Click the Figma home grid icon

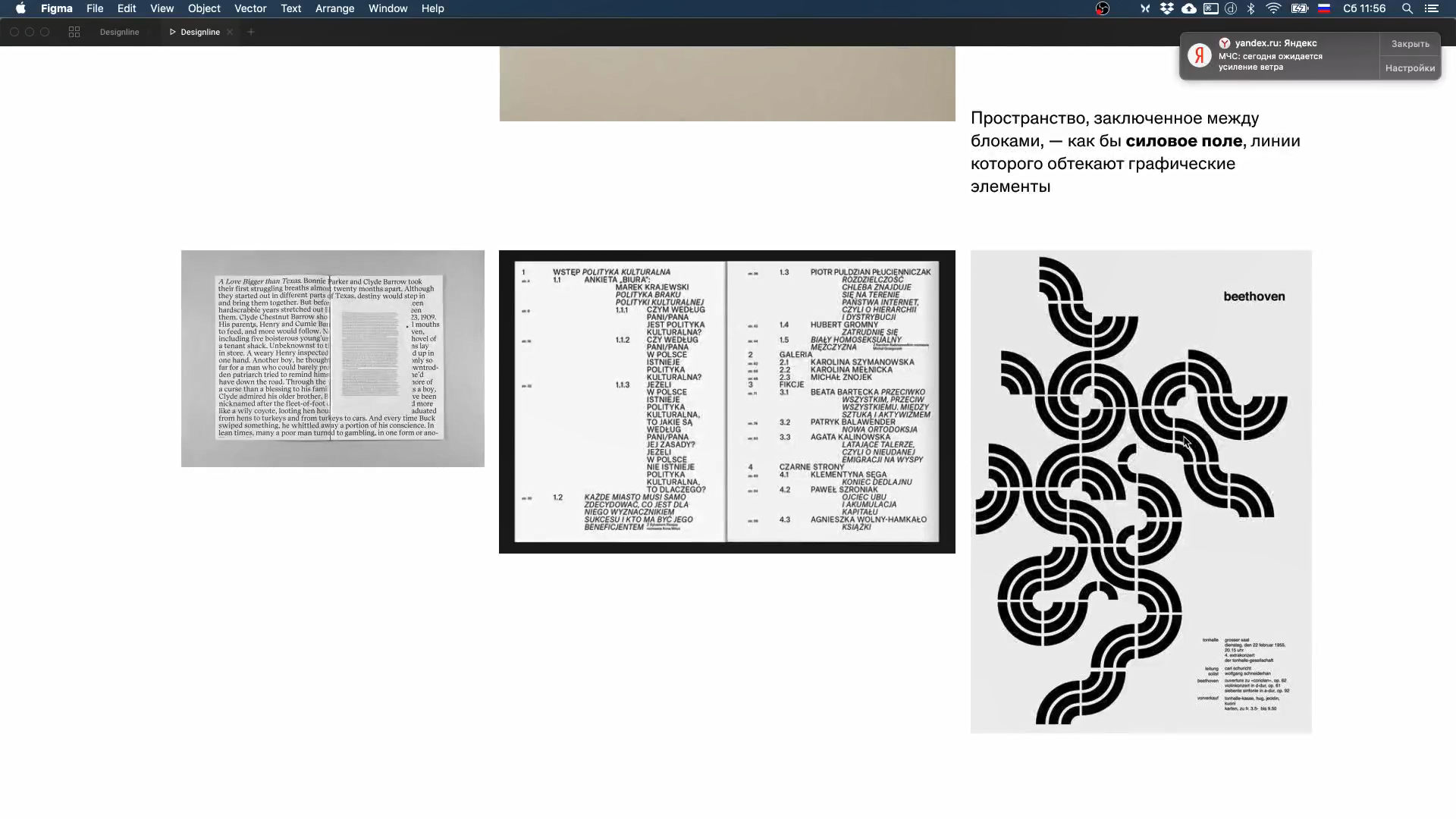(74, 32)
